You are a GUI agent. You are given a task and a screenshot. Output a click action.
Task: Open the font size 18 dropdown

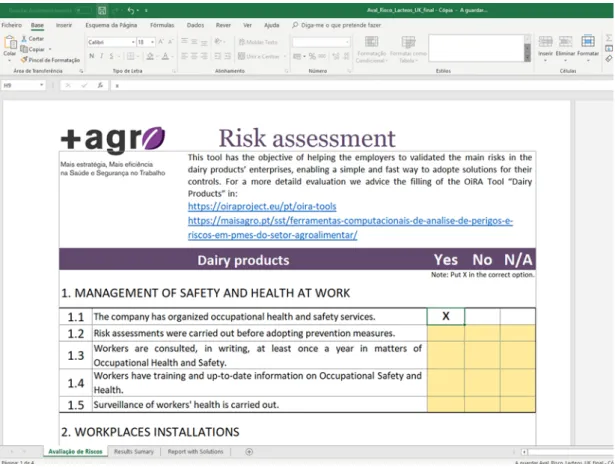(x=153, y=42)
